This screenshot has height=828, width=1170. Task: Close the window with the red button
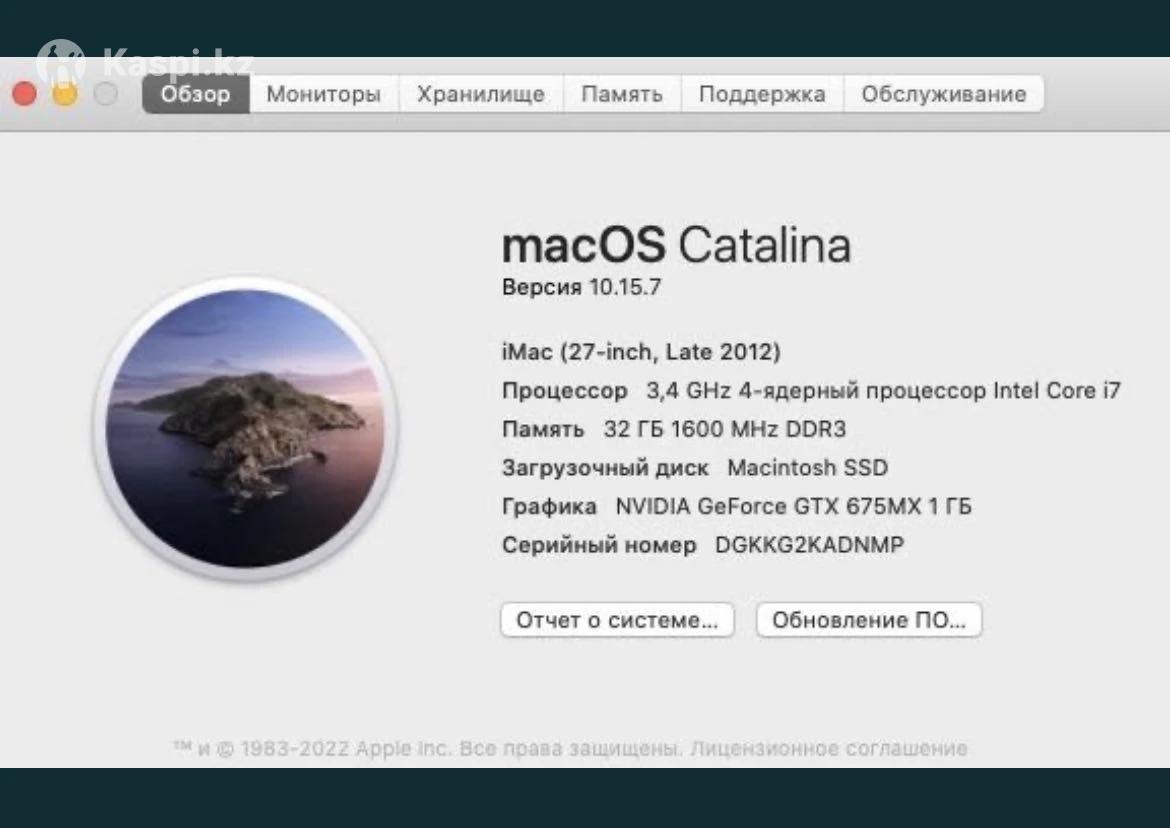[x=24, y=94]
